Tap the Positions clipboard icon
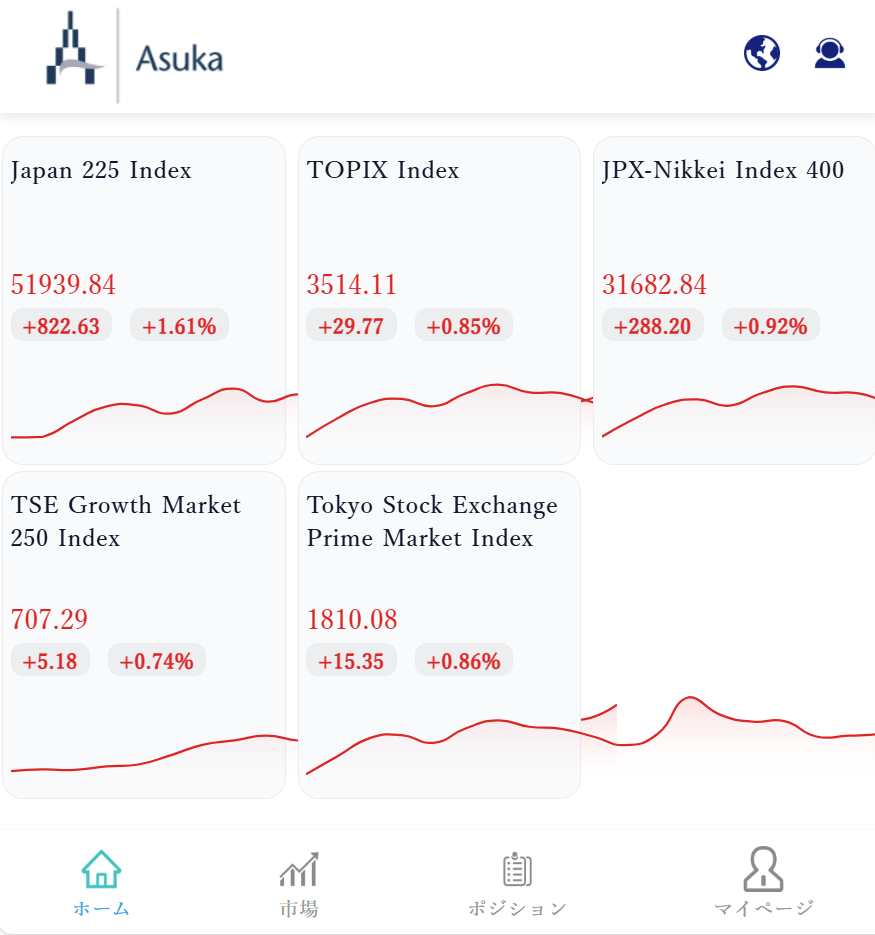The height and width of the screenshot is (935, 875). (517, 869)
